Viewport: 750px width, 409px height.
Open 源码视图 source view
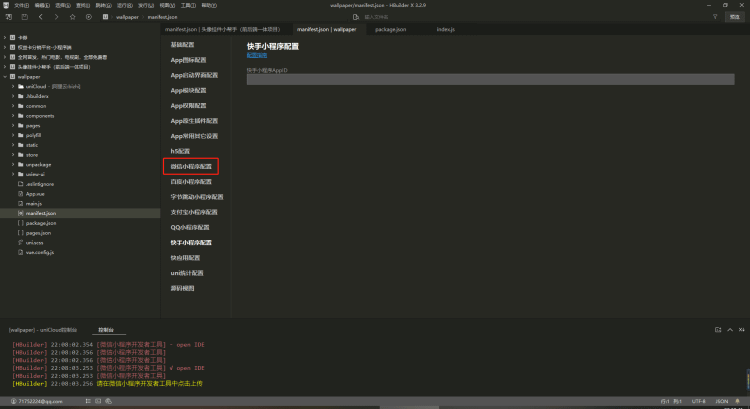pyautogui.click(x=182, y=288)
